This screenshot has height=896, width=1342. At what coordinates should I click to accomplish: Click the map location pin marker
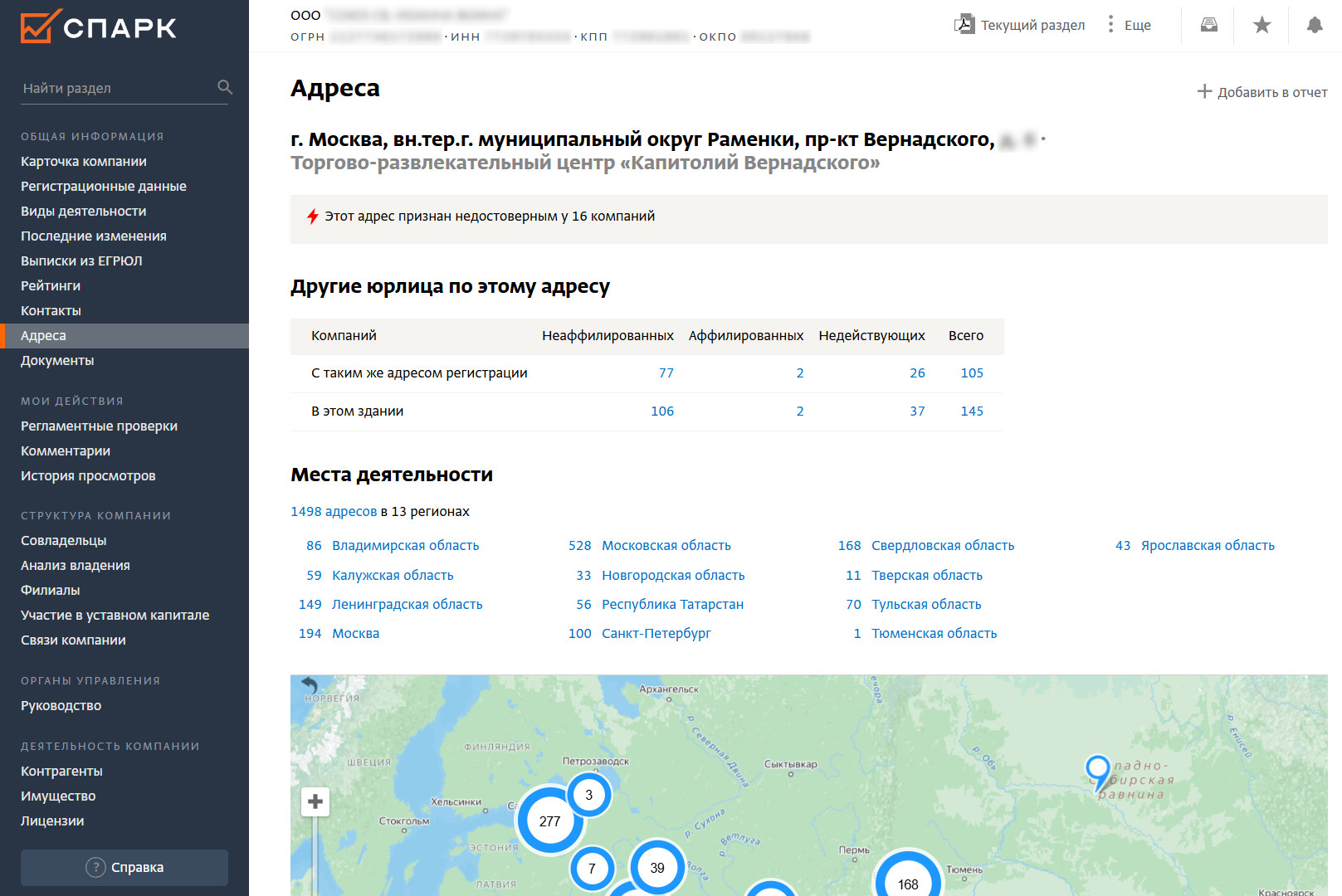pyautogui.click(x=1097, y=771)
